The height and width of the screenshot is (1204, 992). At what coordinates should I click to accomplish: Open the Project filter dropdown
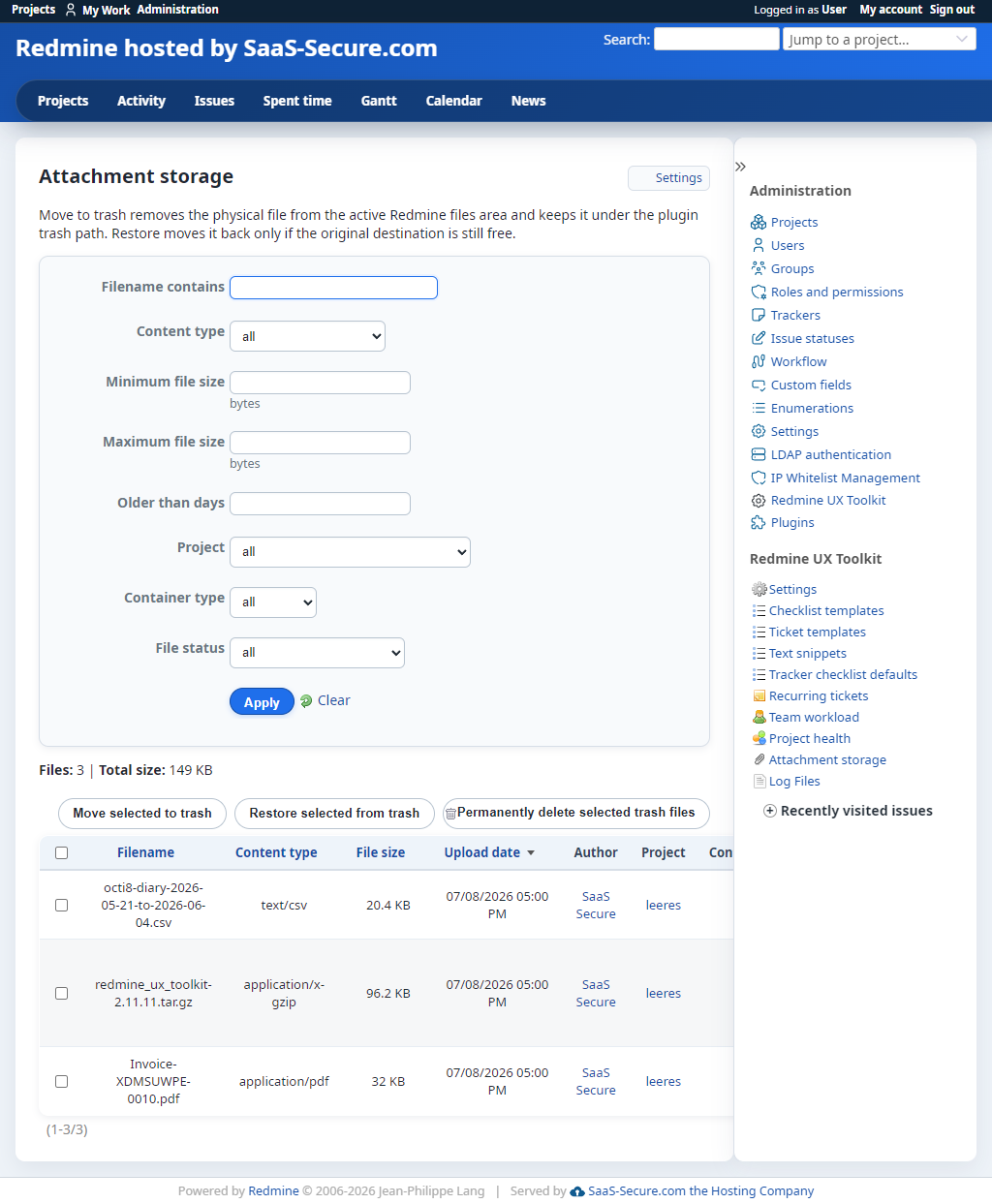click(x=350, y=551)
